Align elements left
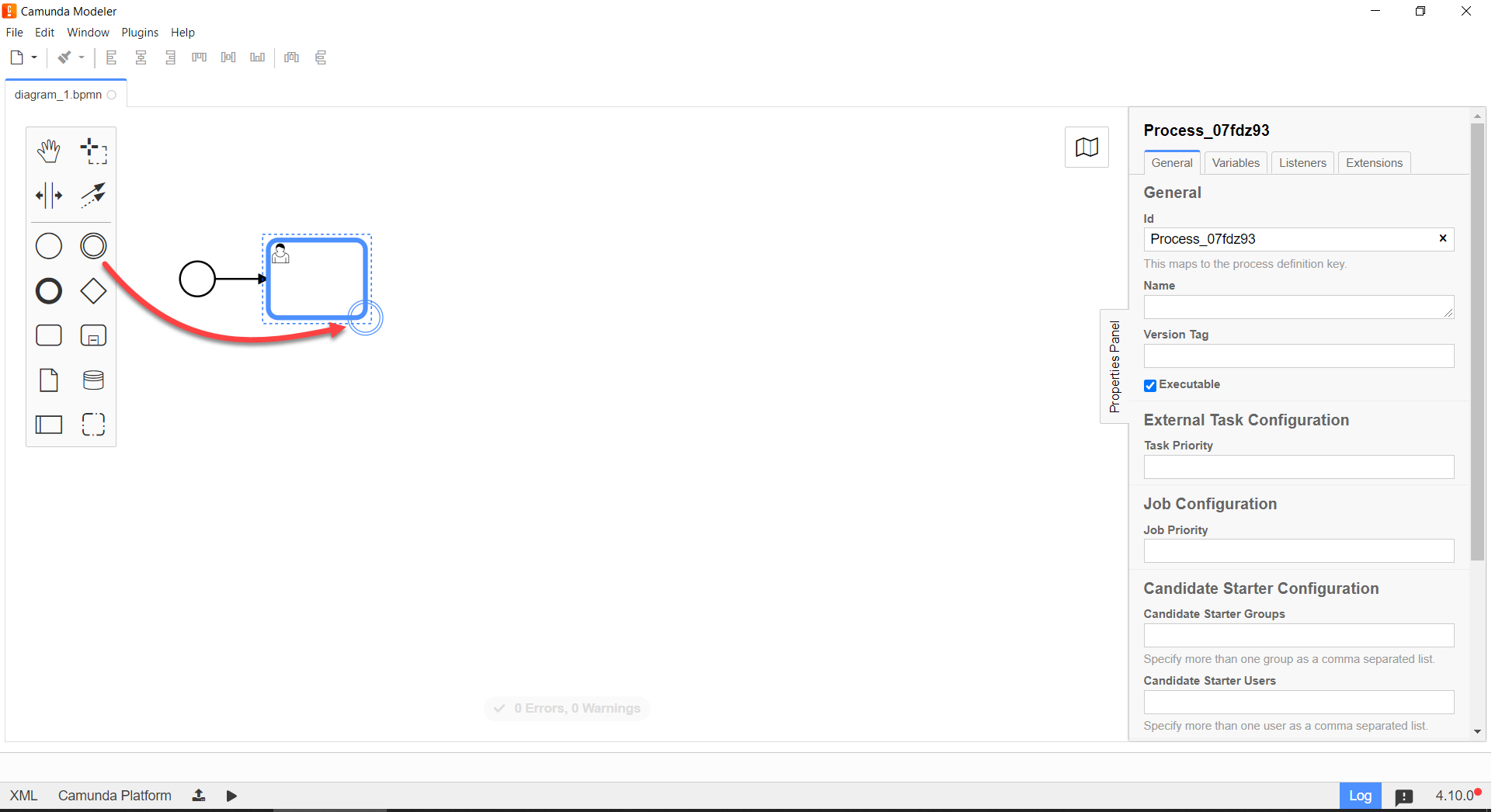The height and width of the screenshot is (812, 1502). tap(112, 57)
